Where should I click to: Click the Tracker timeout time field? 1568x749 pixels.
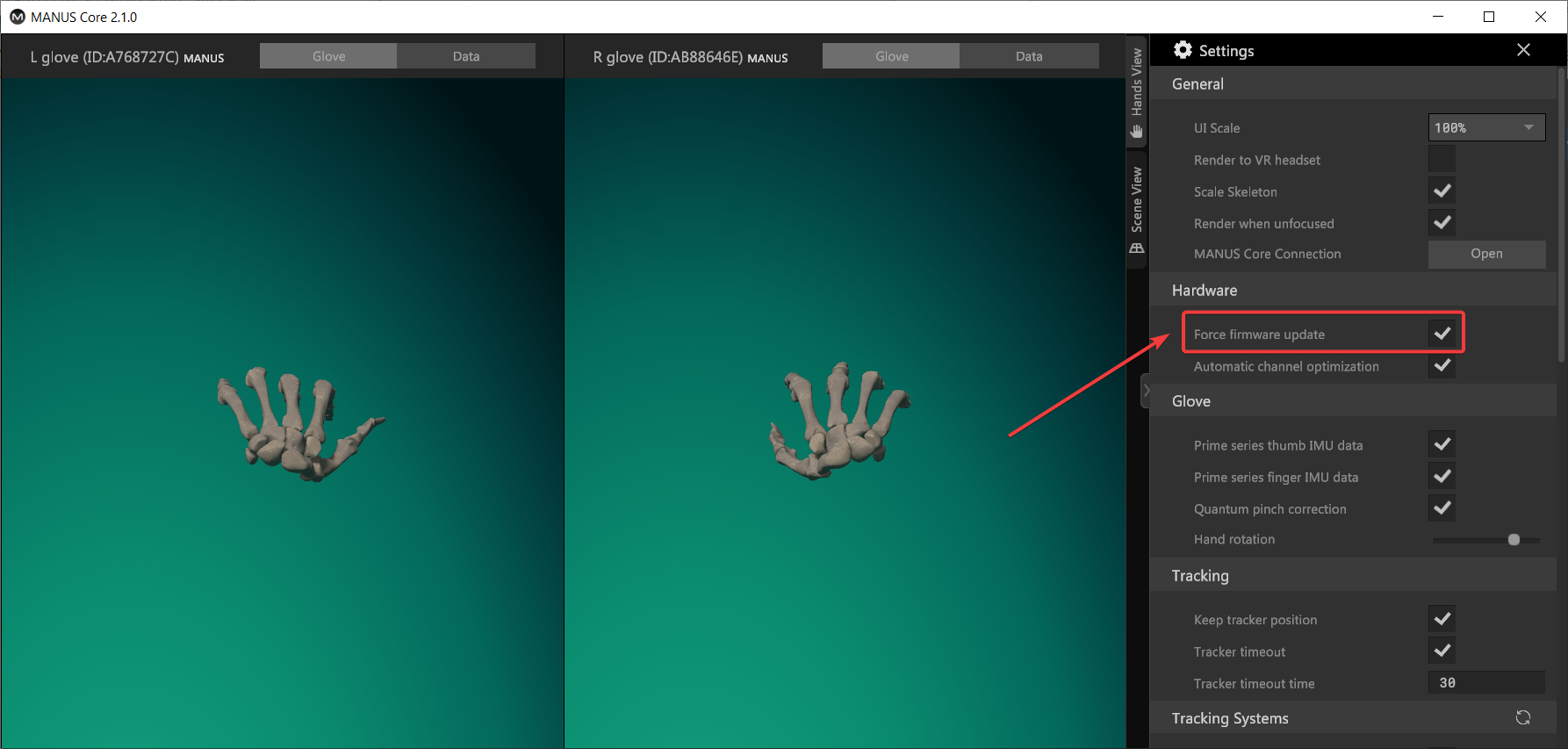point(1485,683)
